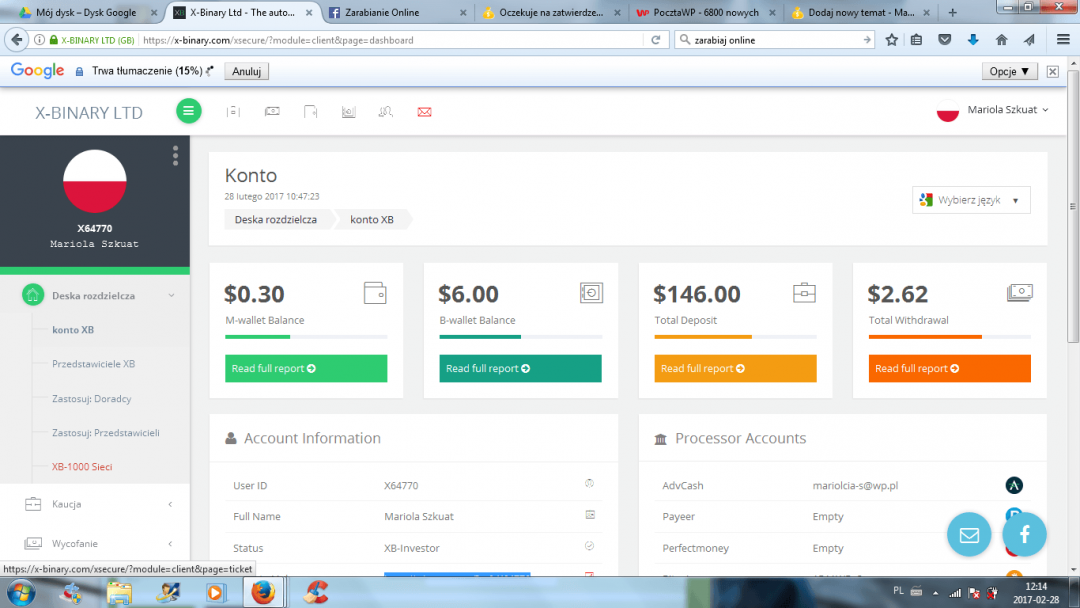Image resolution: width=1080 pixels, height=608 pixels.
Task: Open the Opcje translation options dropdown
Action: (x=1009, y=72)
